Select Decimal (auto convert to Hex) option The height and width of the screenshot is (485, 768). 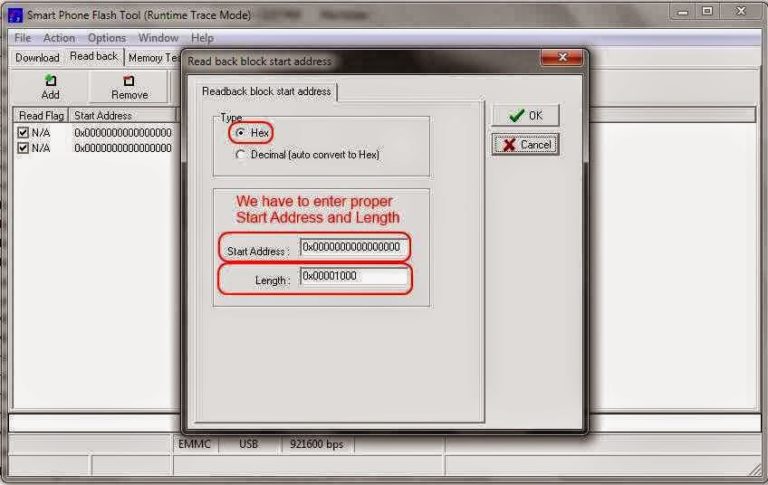240,155
